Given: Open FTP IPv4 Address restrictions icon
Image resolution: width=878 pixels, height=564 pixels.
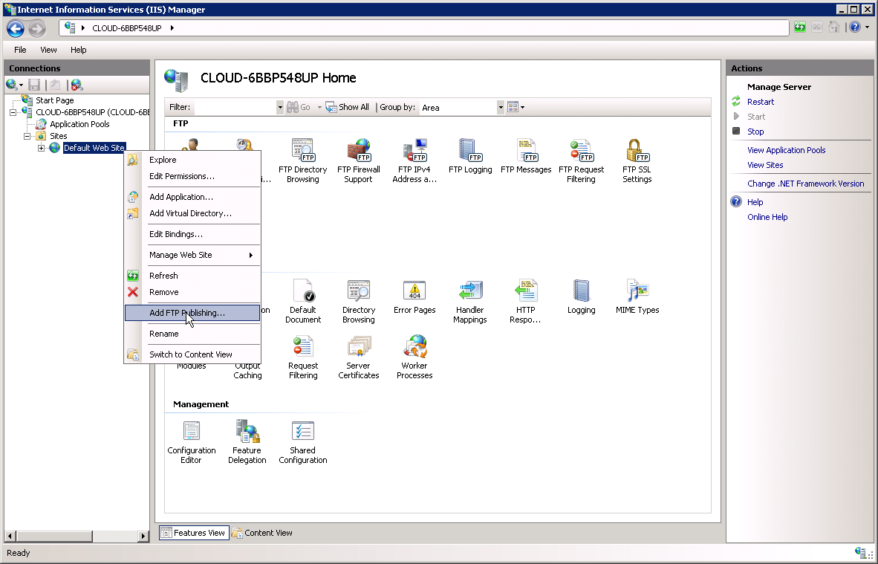Looking at the screenshot, I should [x=414, y=161].
